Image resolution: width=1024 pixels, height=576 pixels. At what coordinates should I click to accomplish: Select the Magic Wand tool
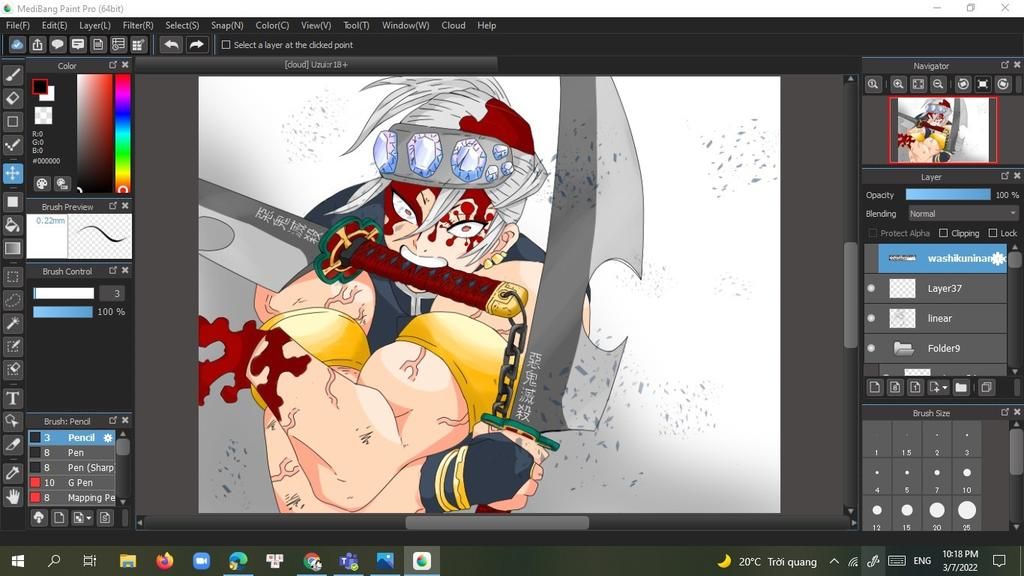point(12,323)
